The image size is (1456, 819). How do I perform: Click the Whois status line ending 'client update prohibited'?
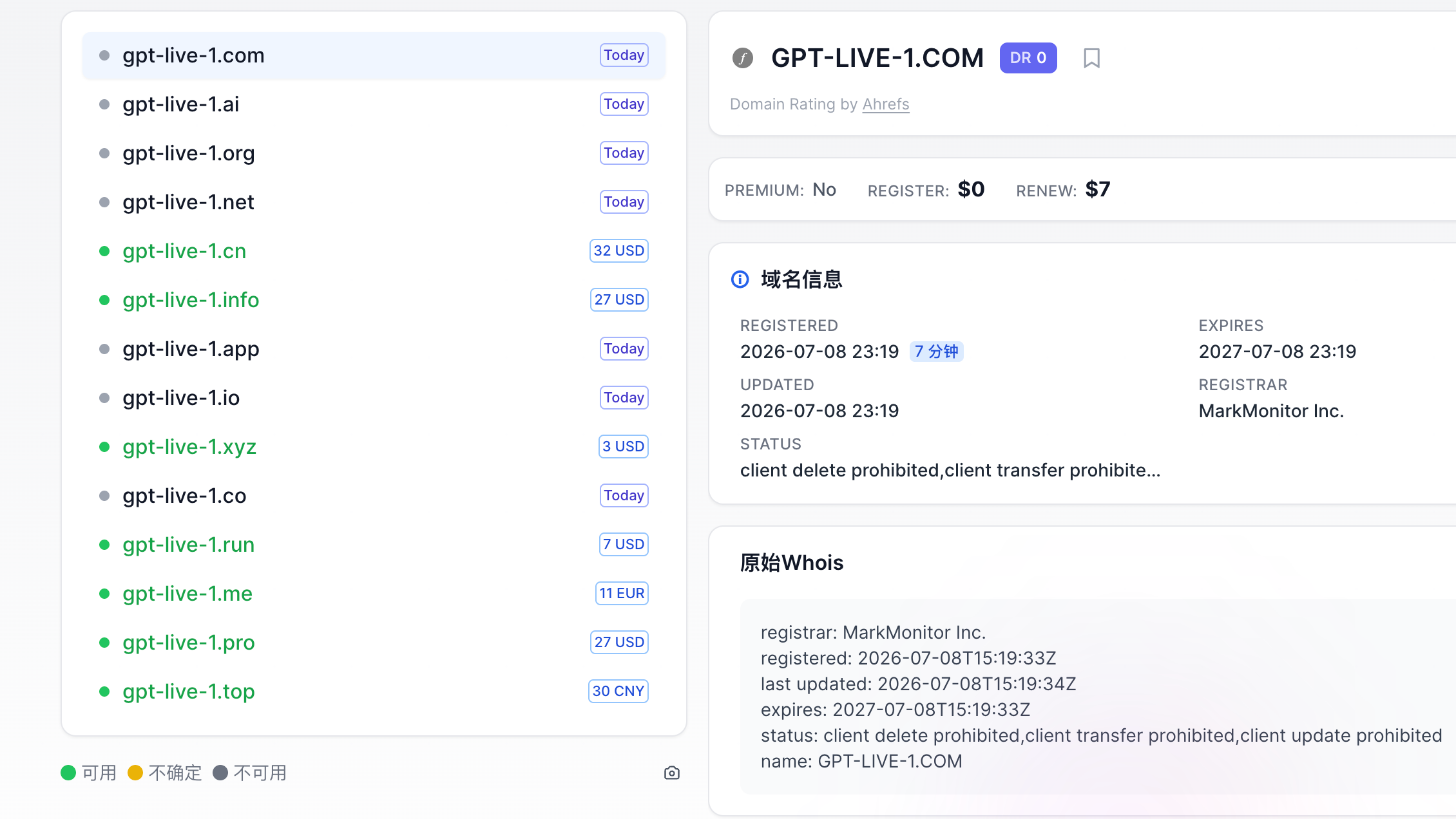1101,735
